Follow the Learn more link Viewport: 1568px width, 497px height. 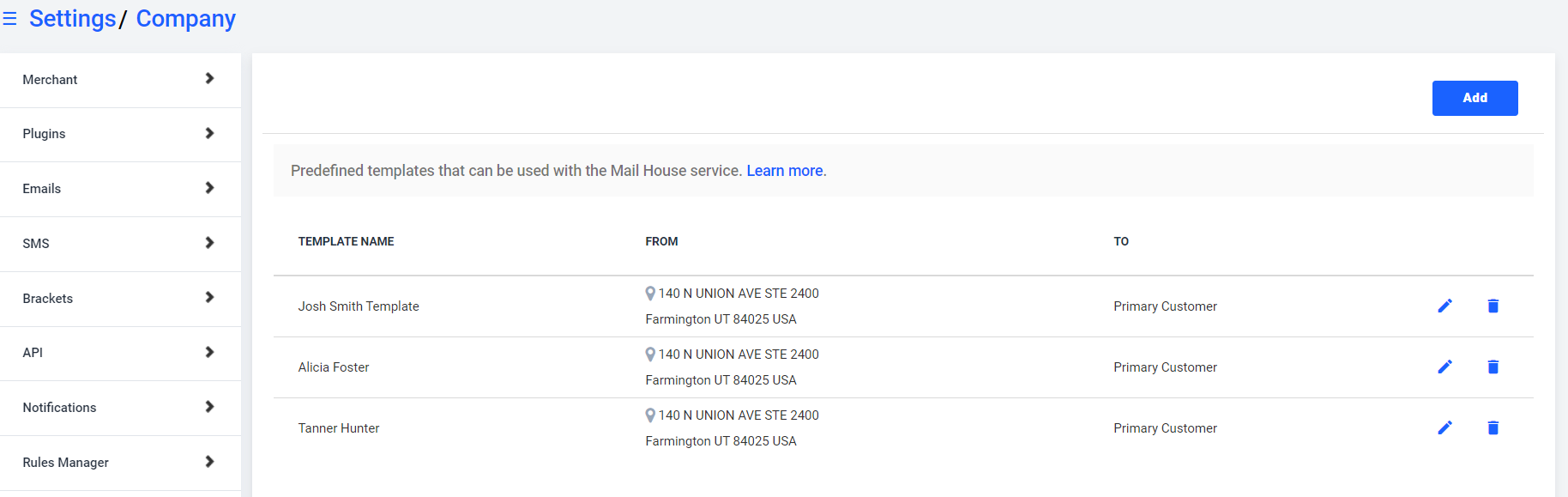pyautogui.click(x=785, y=171)
